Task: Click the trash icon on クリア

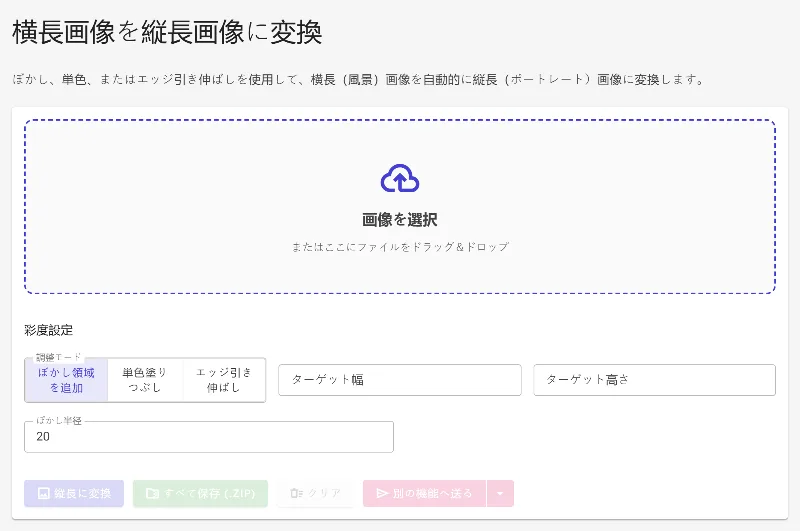Action: [296, 493]
